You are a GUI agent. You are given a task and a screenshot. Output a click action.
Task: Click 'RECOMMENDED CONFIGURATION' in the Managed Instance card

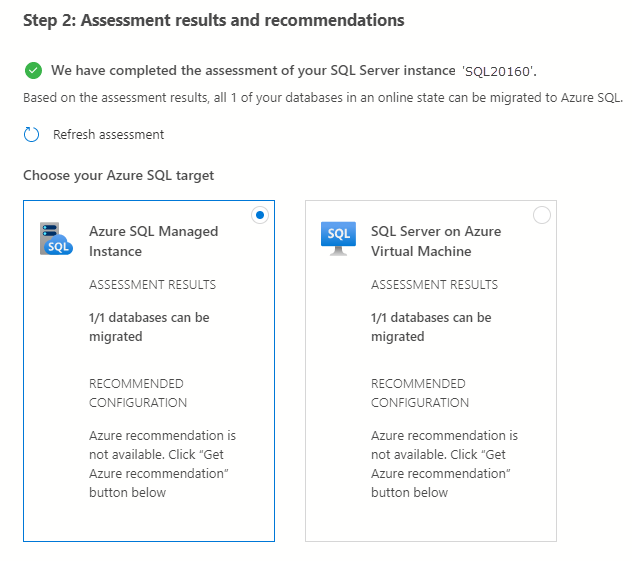[138, 393]
